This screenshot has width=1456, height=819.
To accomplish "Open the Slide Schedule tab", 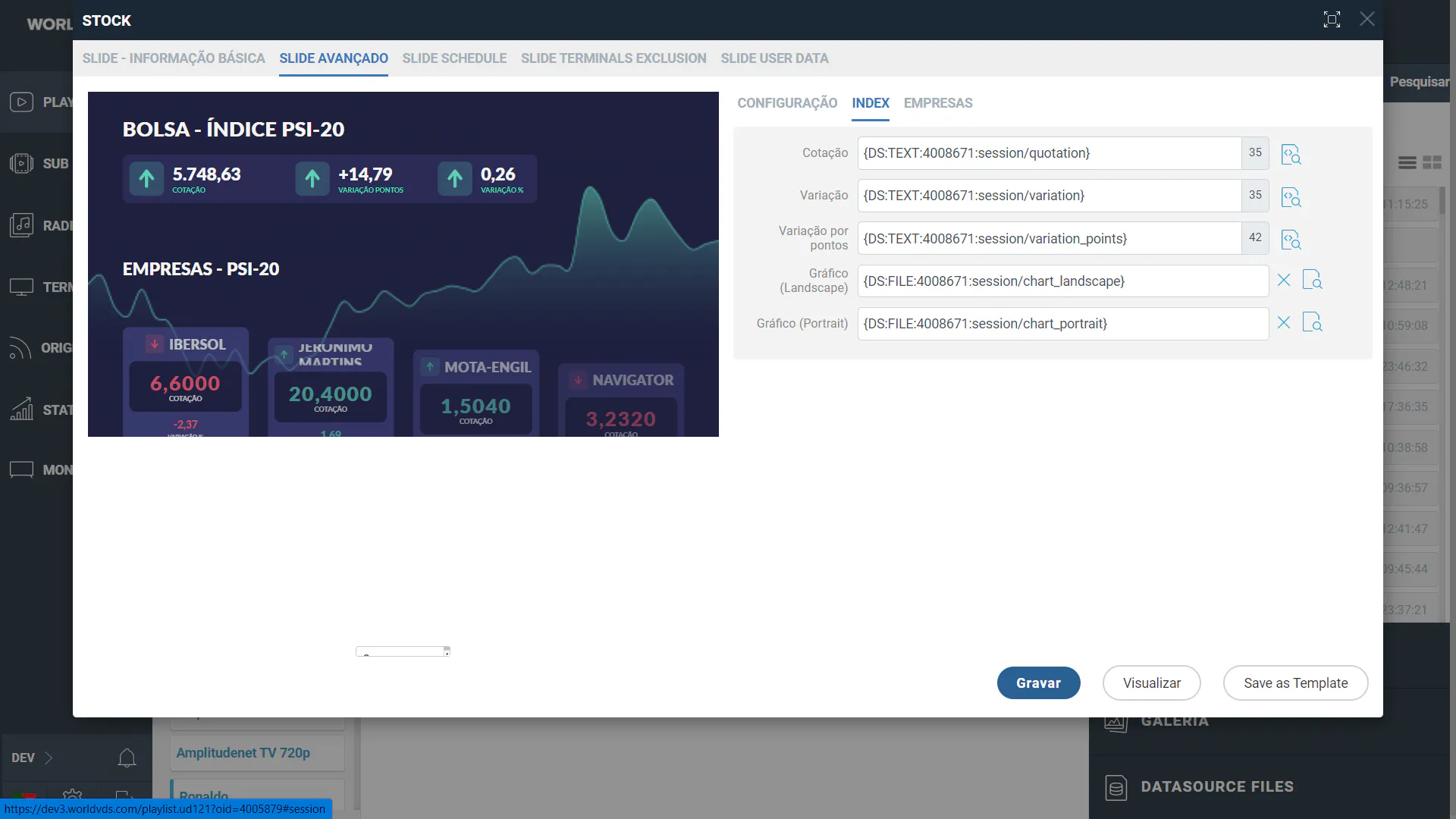I will (454, 58).
